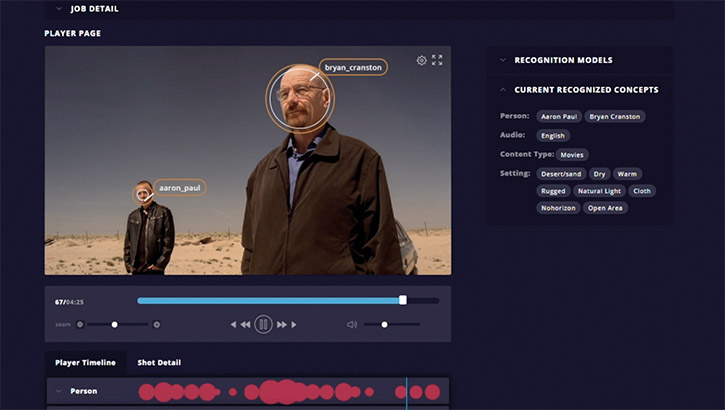Click the fast-forward double-arrow button
Image resolution: width=725 pixels, height=410 pixels.
[282, 324]
